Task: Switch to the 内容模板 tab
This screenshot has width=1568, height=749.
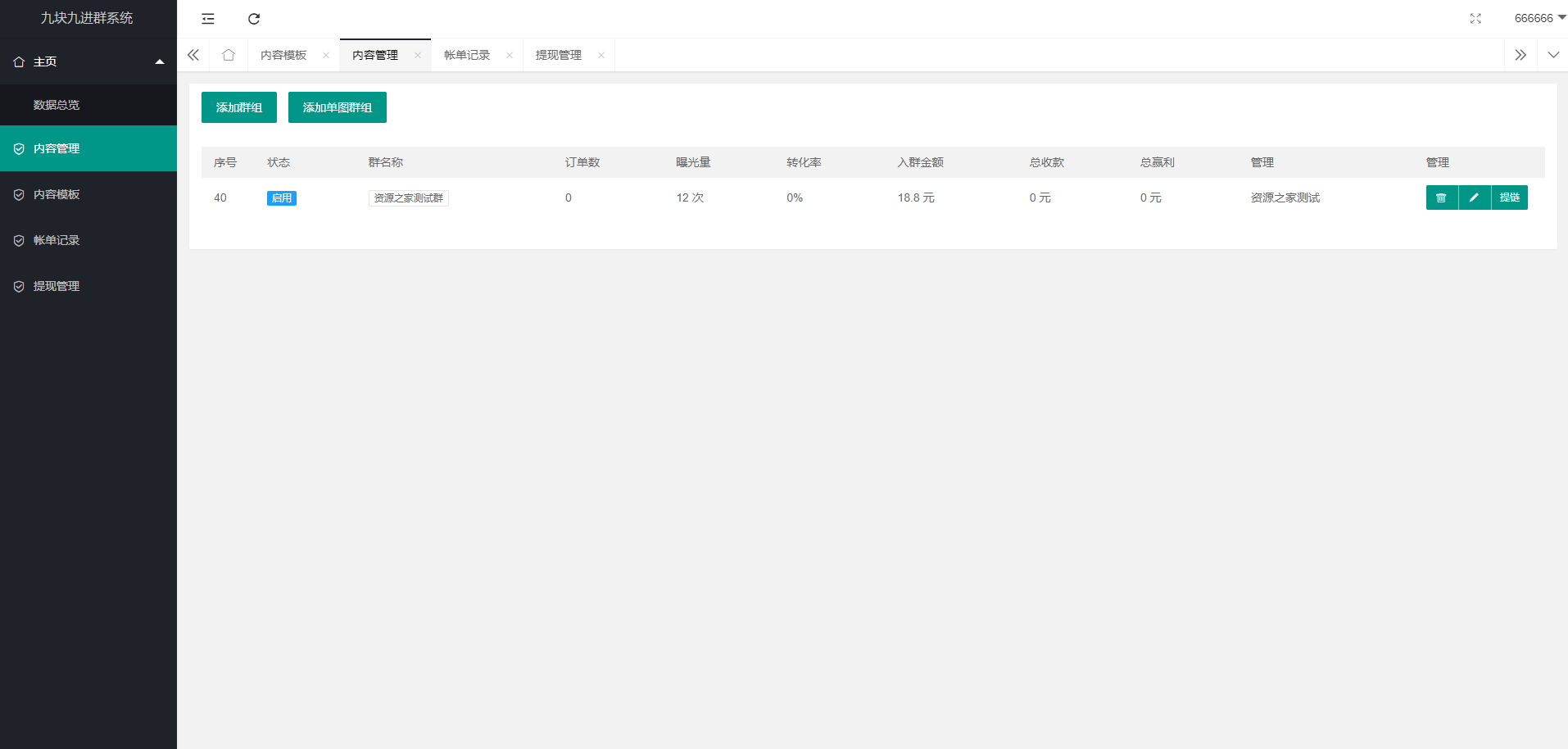Action: [x=283, y=55]
